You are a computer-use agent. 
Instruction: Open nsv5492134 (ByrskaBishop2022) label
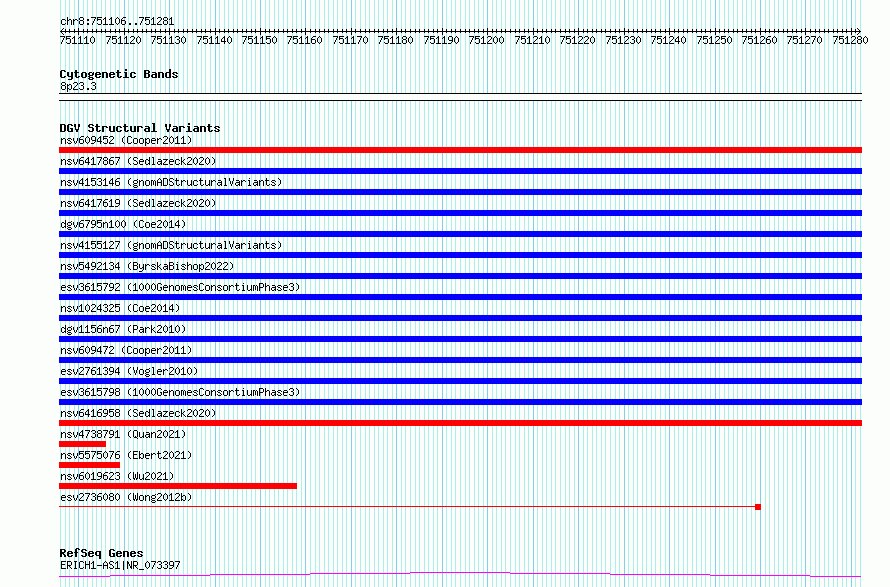tap(147, 266)
